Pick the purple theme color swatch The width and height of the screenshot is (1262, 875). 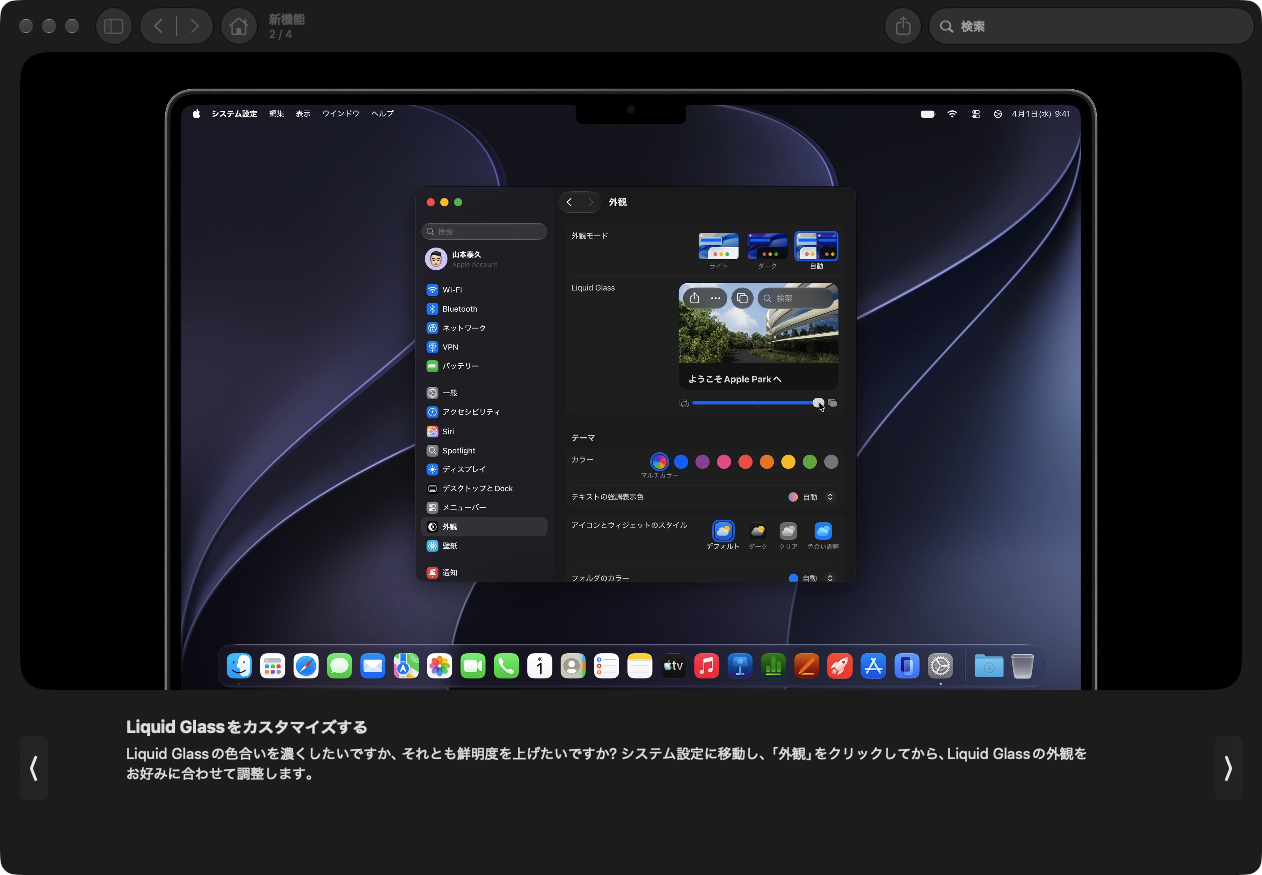tap(703, 462)
